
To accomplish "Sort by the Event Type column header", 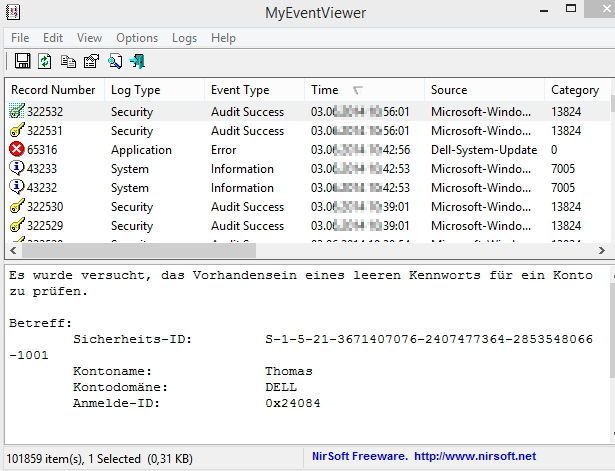I will click(x=255, y=90).
